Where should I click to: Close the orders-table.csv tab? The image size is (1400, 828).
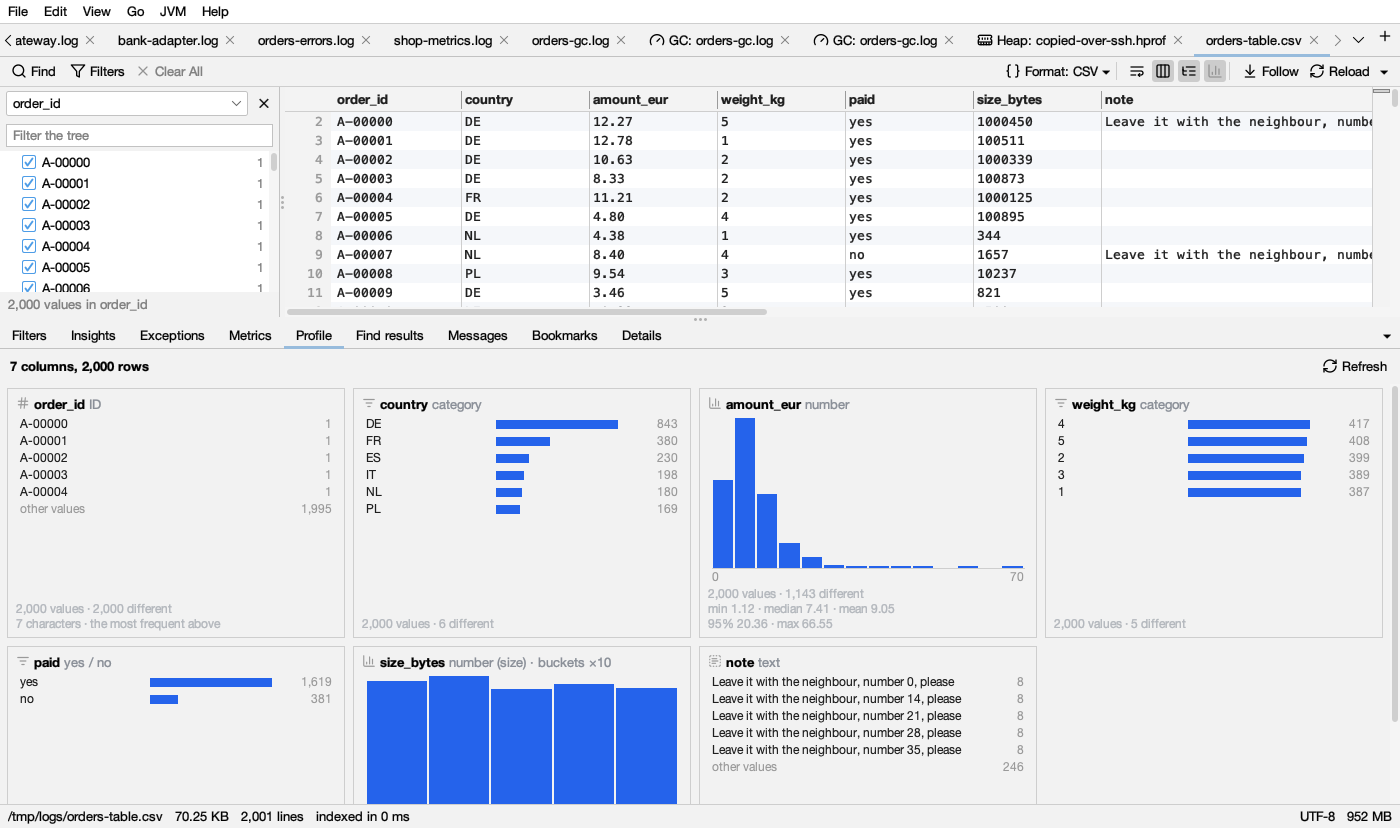pyautogui.click(x=1316, y=40)
